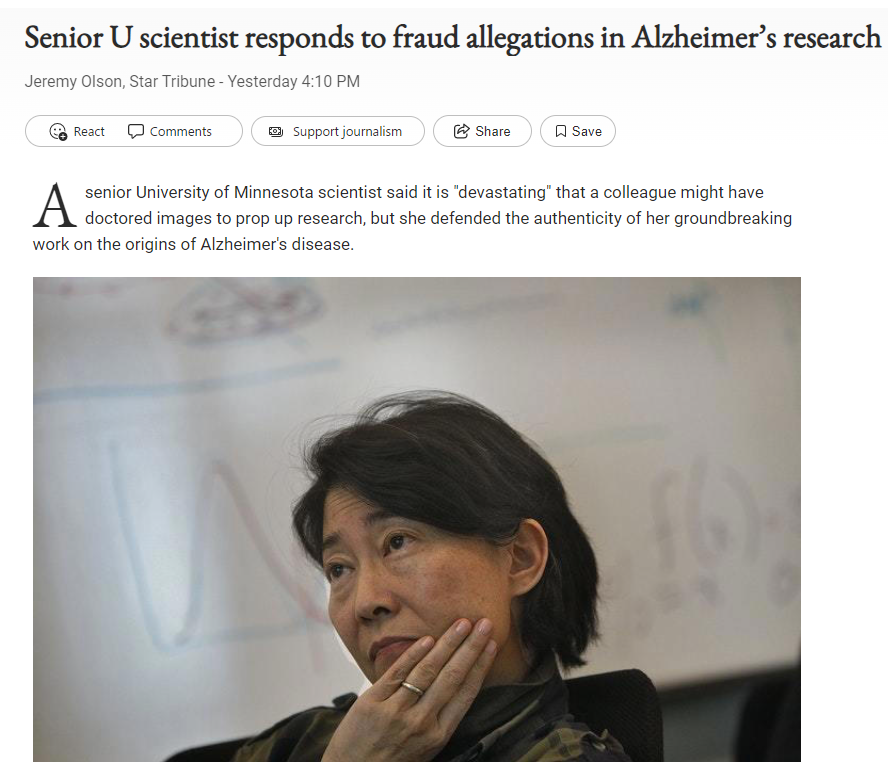Click the Save button text

click(587, 131)
